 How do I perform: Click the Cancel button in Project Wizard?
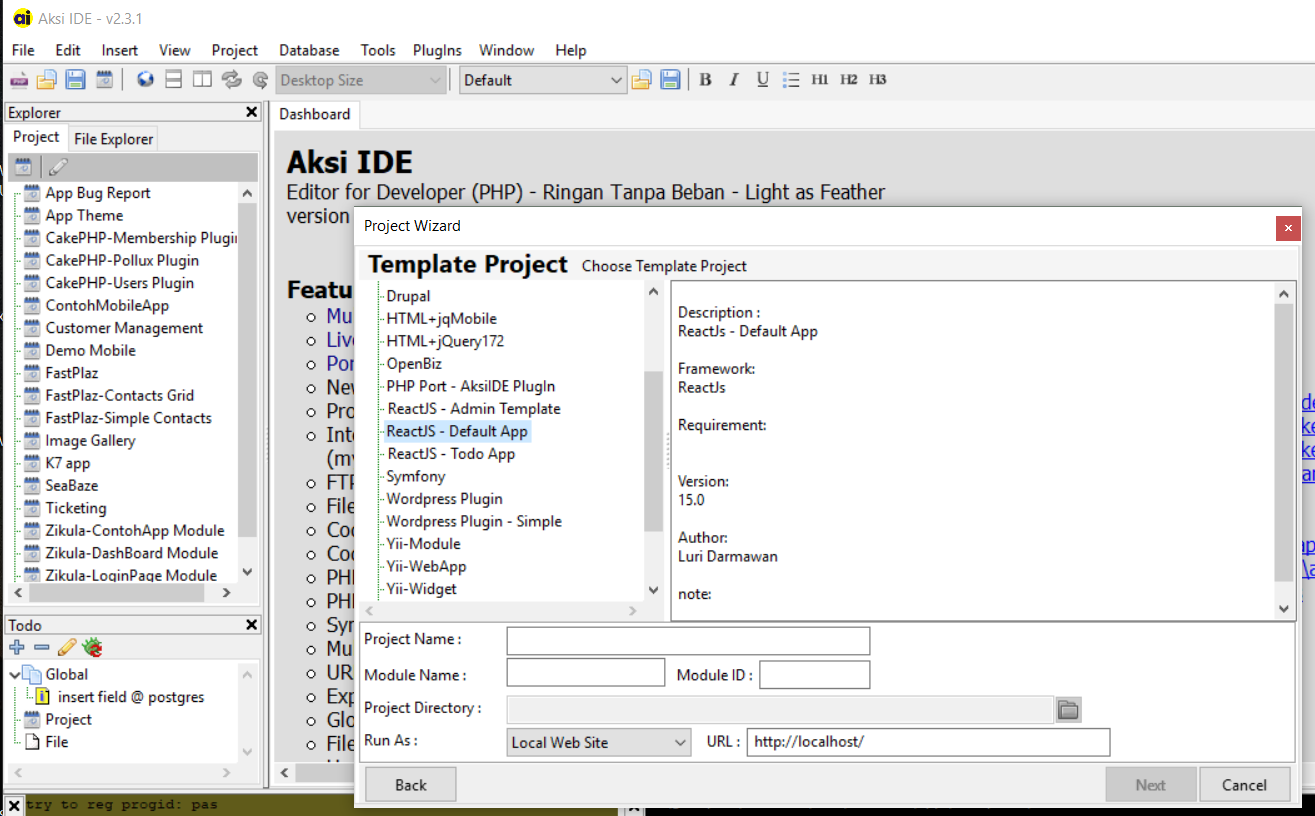pyautogui.click(x=1245, y=785)
